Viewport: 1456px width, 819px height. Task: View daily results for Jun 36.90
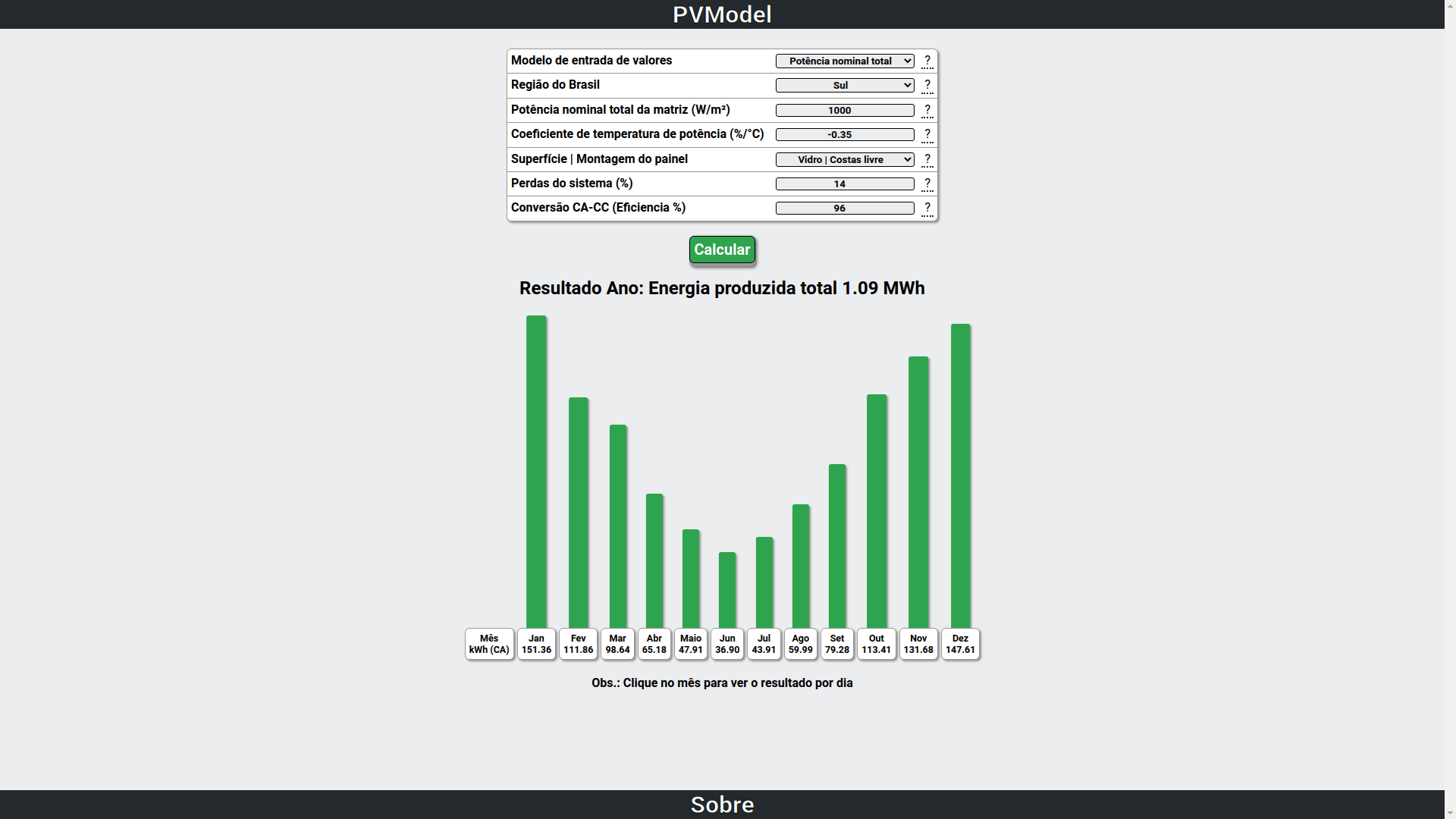pyautogui.click(x=727, y=644)
